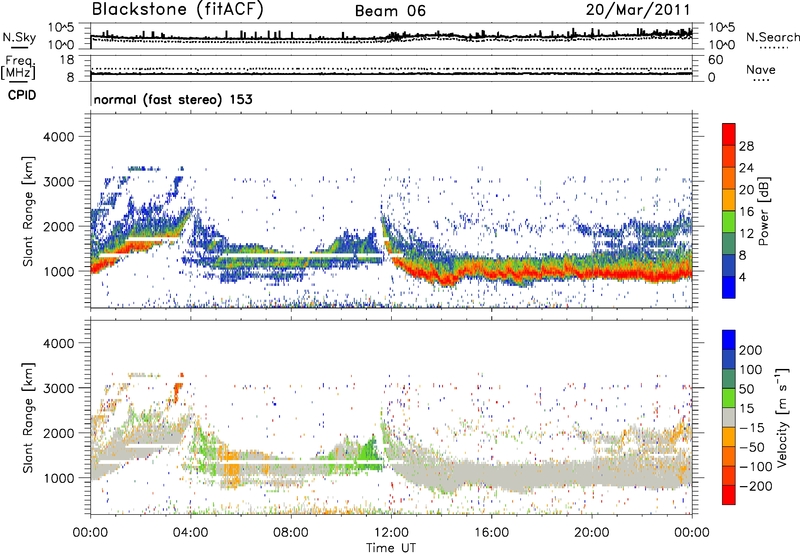
Task: Click the "16" Power colorbar label
Action: tap(746, 212)
